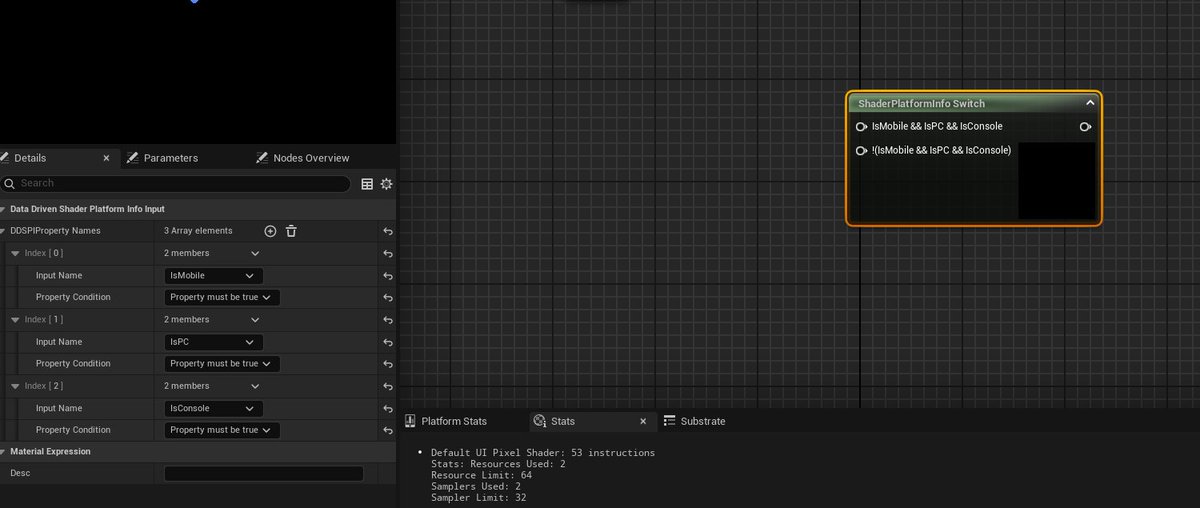Open Property Condition dropdown under Index [ 0 ]
1200x508 pixels.
222,297
